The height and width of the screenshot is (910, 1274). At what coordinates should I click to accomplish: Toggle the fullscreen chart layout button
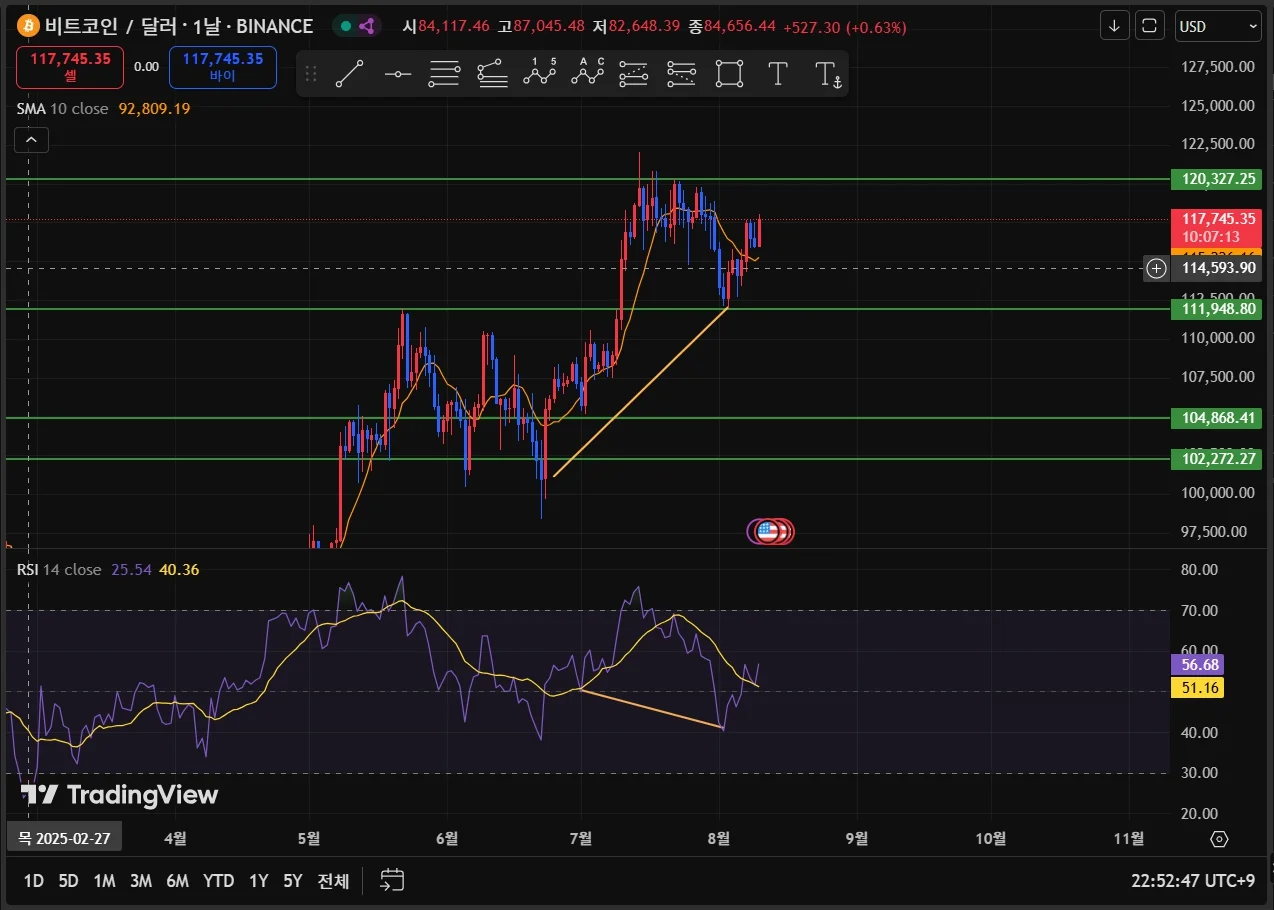click(1151, 26)
